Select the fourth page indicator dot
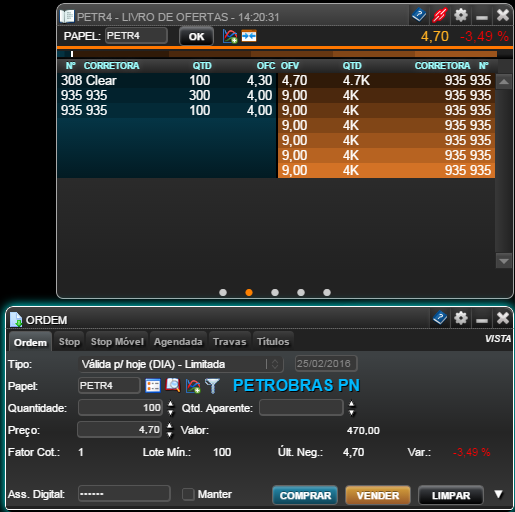Viewport: 515px width, 512px height. coord(301,292)
